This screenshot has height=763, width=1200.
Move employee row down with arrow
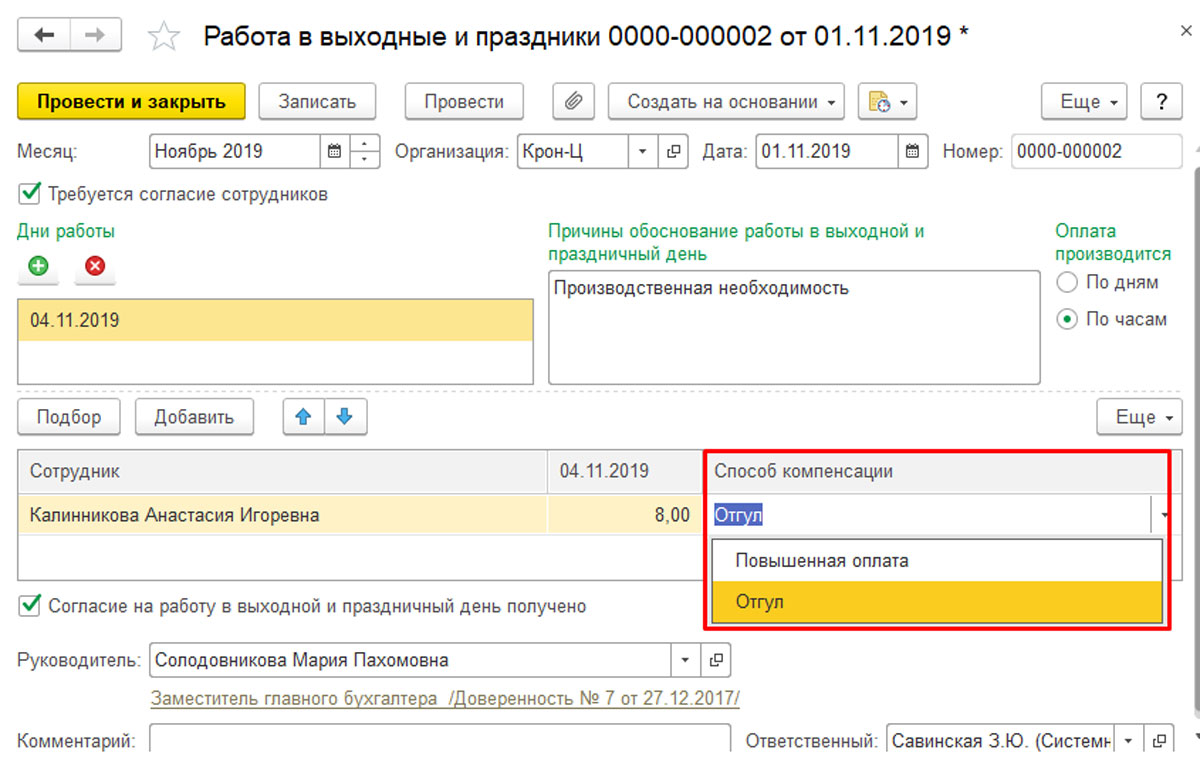point(345,417)
